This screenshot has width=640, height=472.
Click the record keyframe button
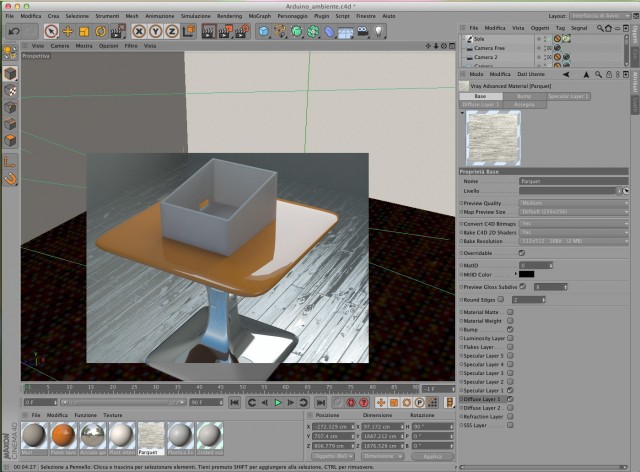[x=338, y=403]
